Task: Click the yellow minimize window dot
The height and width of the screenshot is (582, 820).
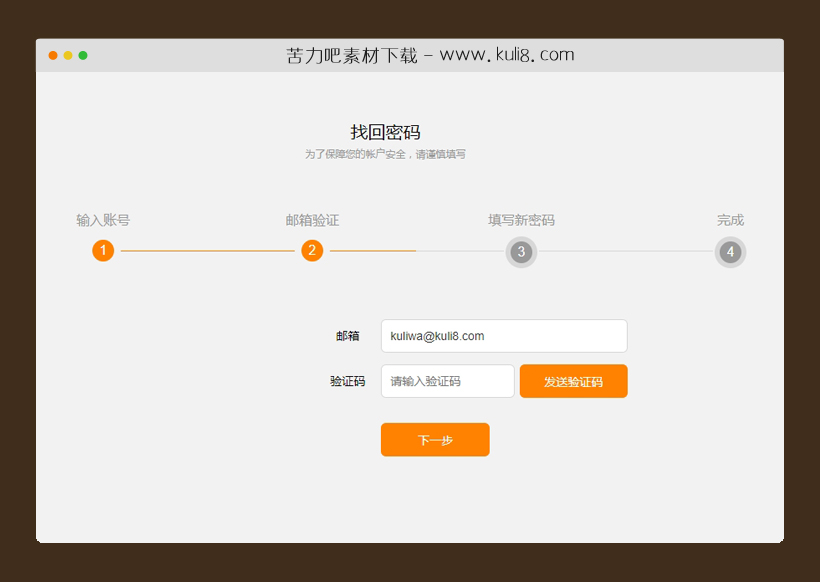Action: (x=68, y=55)
